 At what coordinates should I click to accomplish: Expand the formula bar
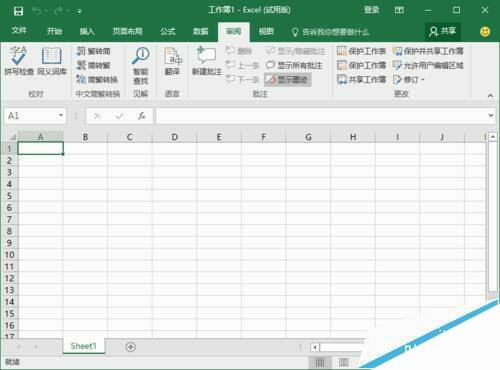491,115
